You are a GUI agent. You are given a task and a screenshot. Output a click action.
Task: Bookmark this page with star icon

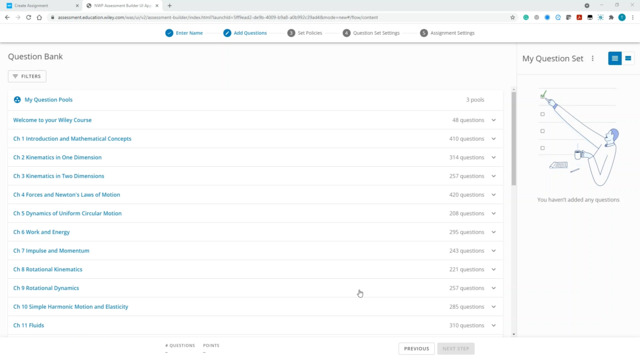click(513, 18)
